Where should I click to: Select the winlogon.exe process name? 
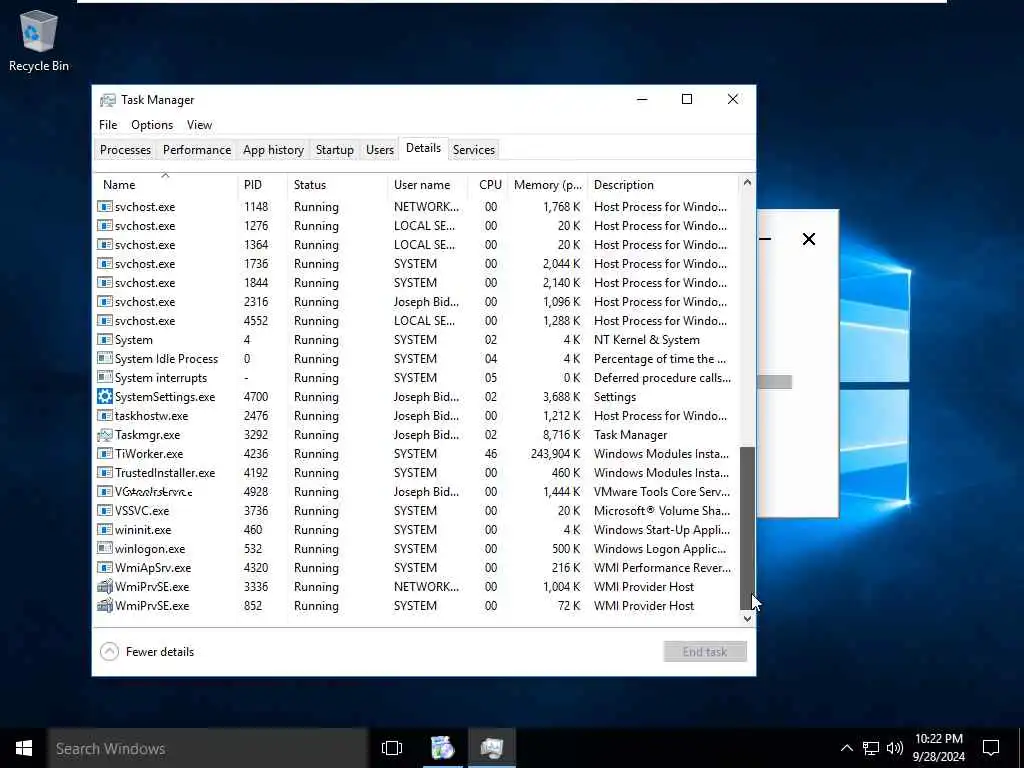[150, 549]
